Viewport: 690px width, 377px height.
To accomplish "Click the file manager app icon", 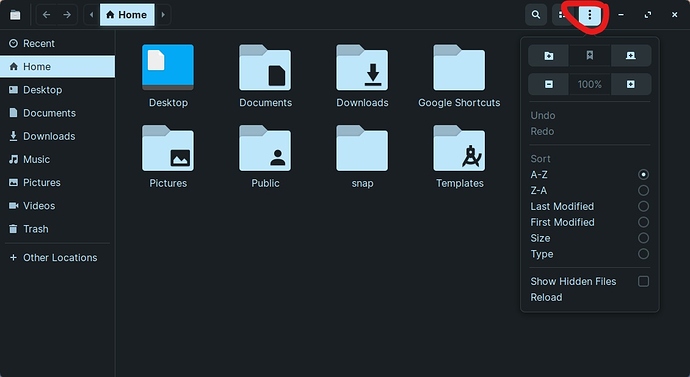I will [x=15, y=15].
